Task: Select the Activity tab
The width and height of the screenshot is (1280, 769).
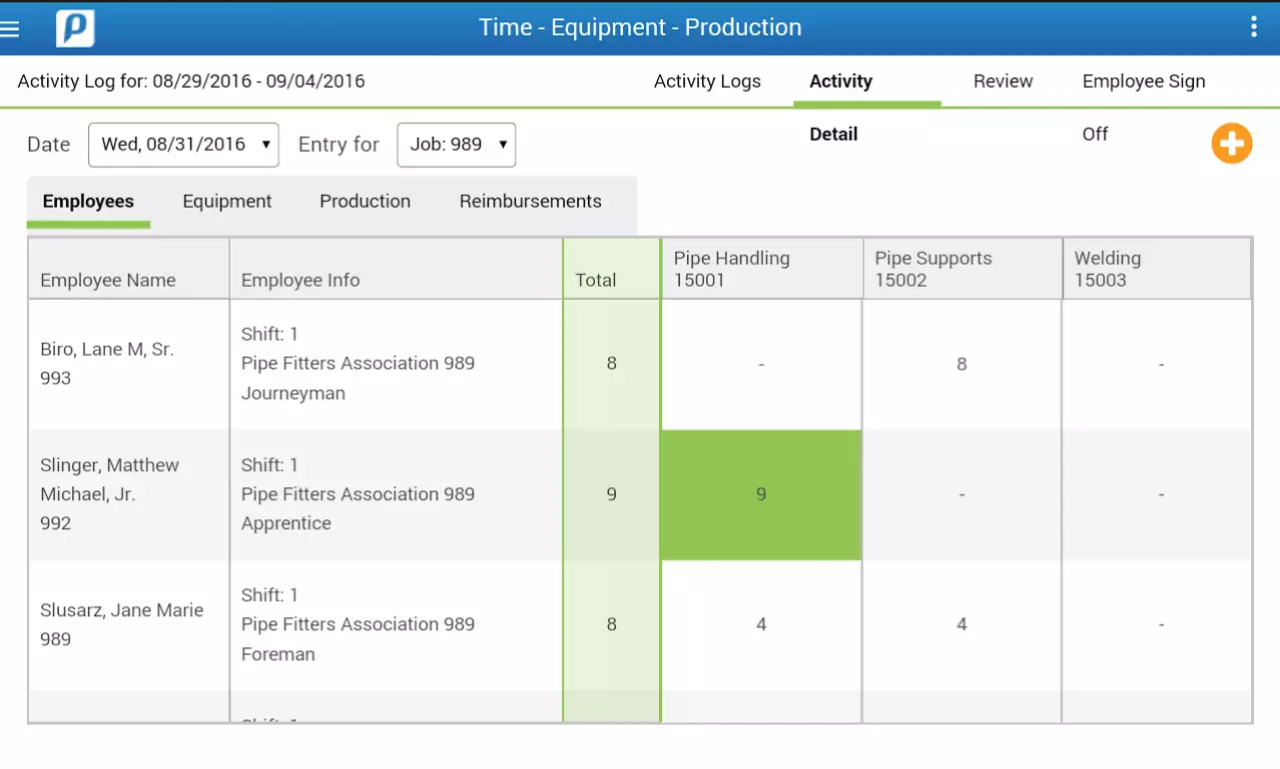Action: (x=840, y=82)
